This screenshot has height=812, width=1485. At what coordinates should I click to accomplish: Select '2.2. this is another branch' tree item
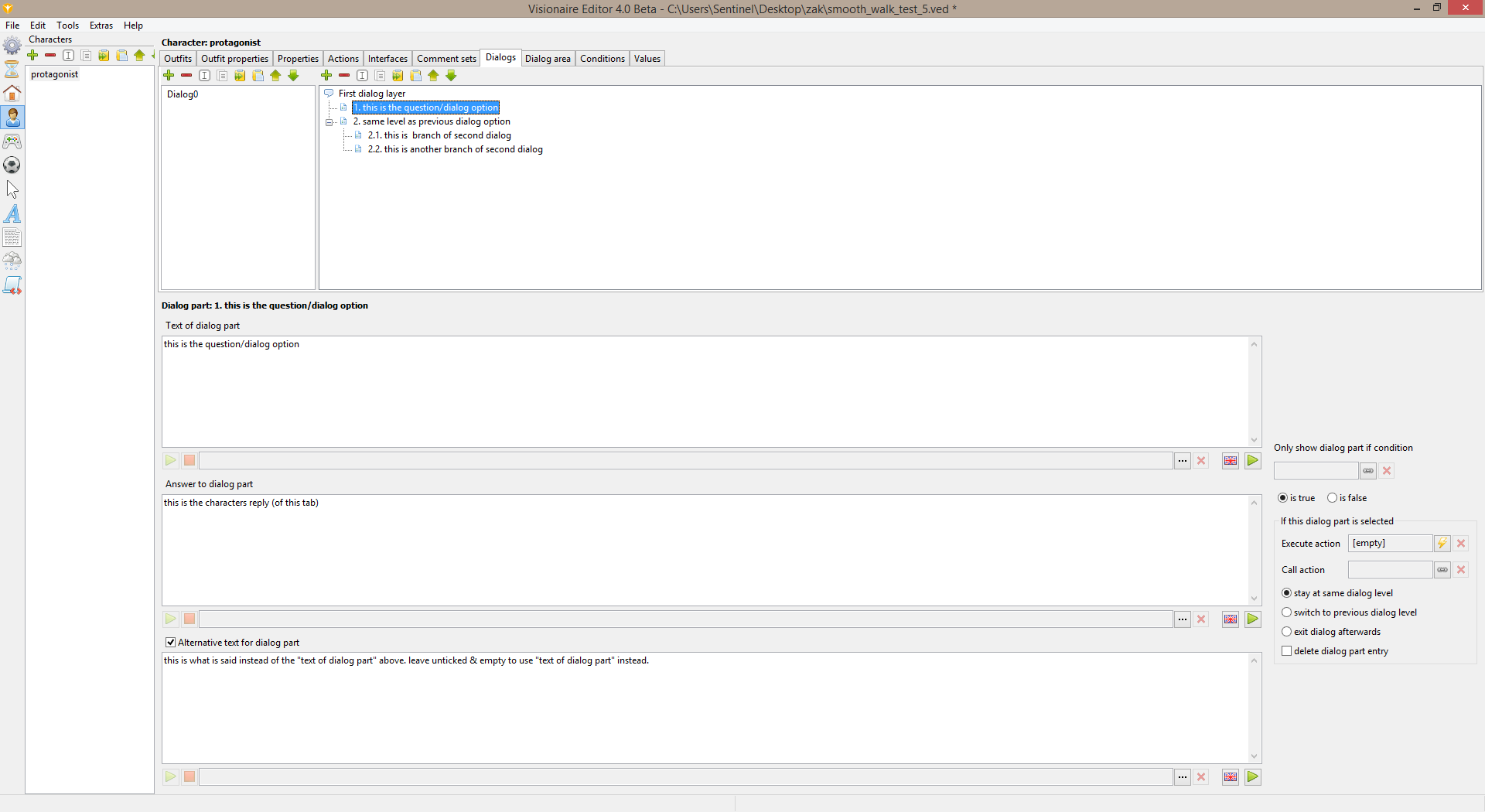pos(455,149)
